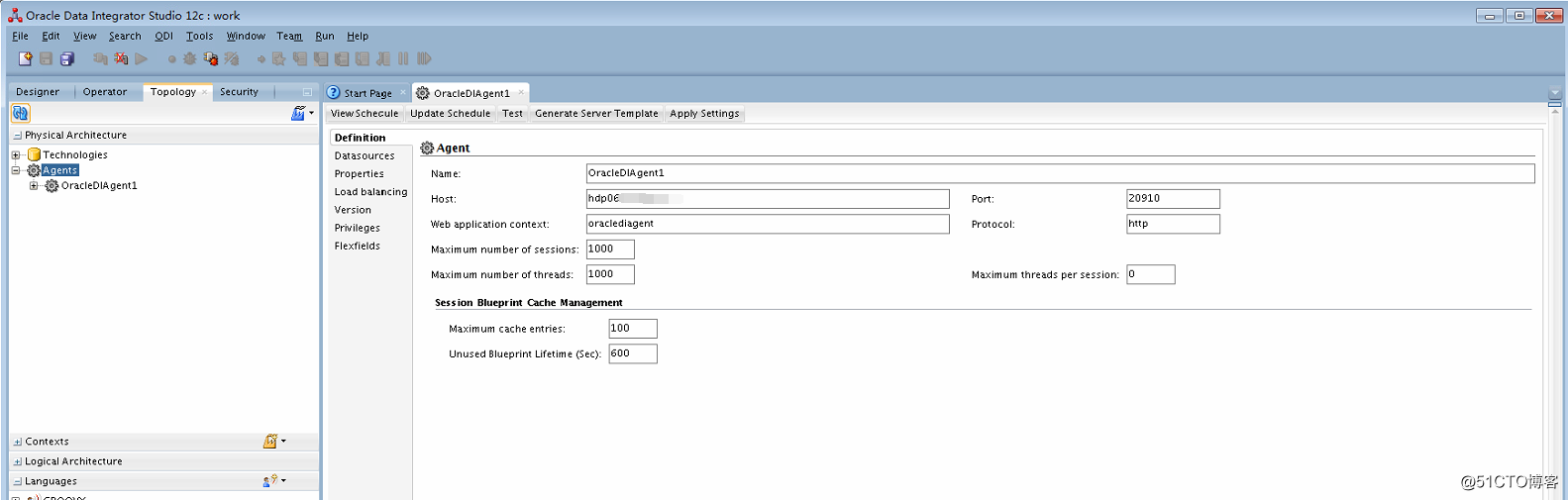1568x500 pixels.
Task: Collapse the Agents tree node
Action: (x=16, y=170)
